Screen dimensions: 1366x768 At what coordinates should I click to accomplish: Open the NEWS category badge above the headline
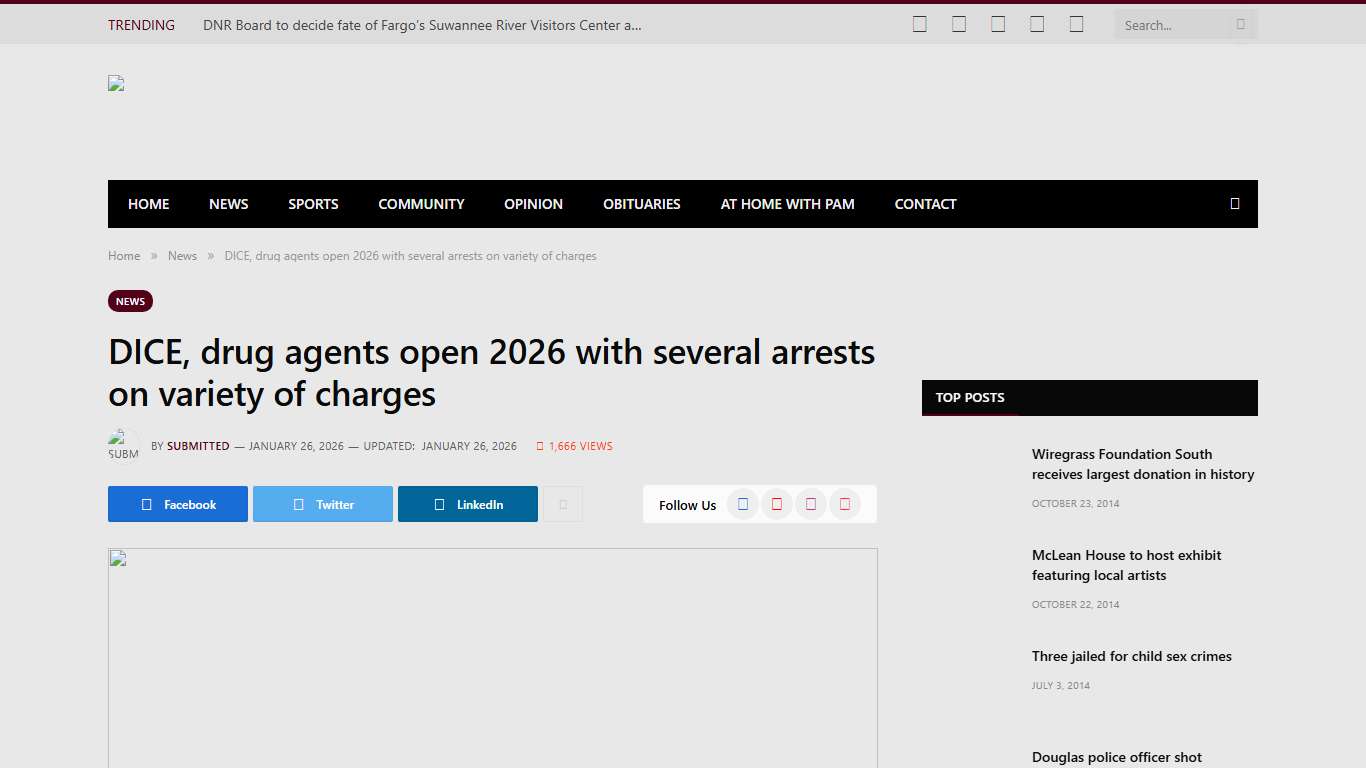tap(130, 301)
